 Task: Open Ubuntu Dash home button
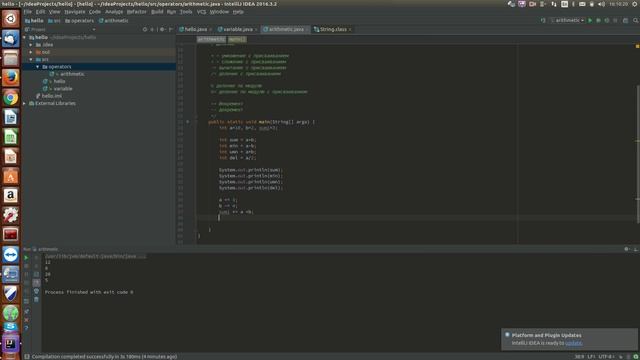[x=11, y=19]
